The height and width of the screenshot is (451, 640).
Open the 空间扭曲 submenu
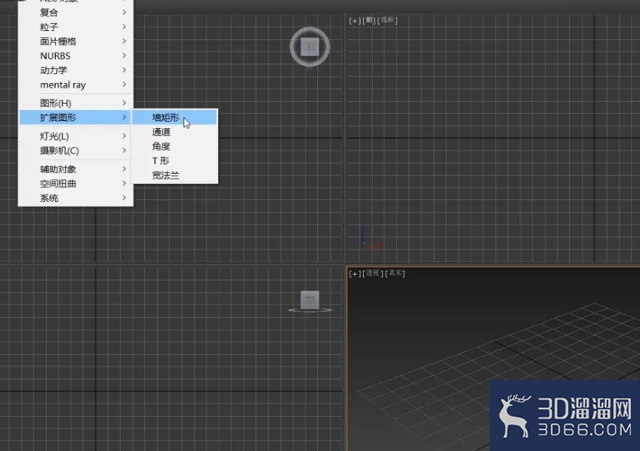point(76,184)
